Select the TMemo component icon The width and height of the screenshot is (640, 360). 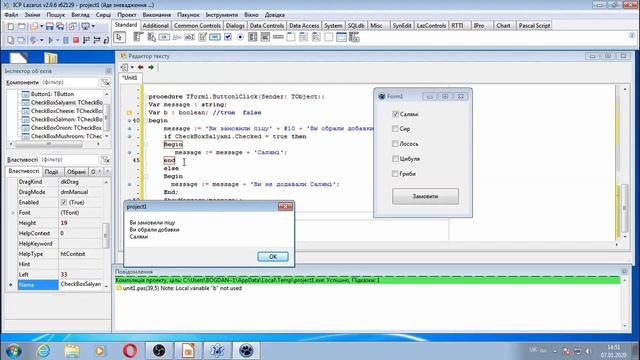tap(202, 37)
